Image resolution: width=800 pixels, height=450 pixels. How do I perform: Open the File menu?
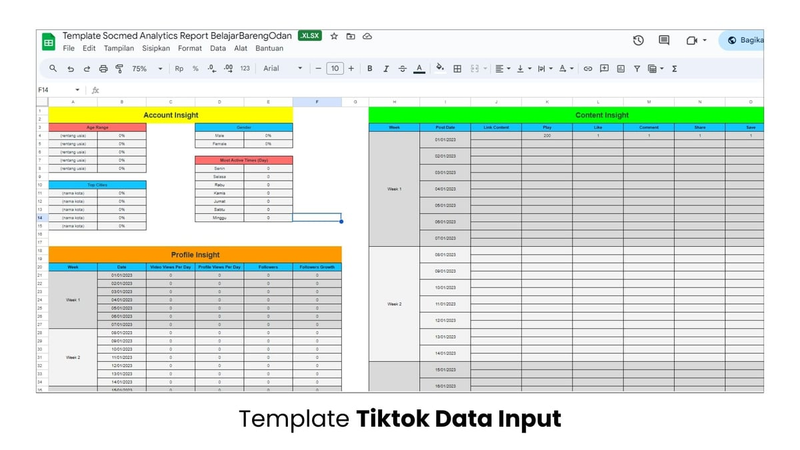(x=69, y=48)
